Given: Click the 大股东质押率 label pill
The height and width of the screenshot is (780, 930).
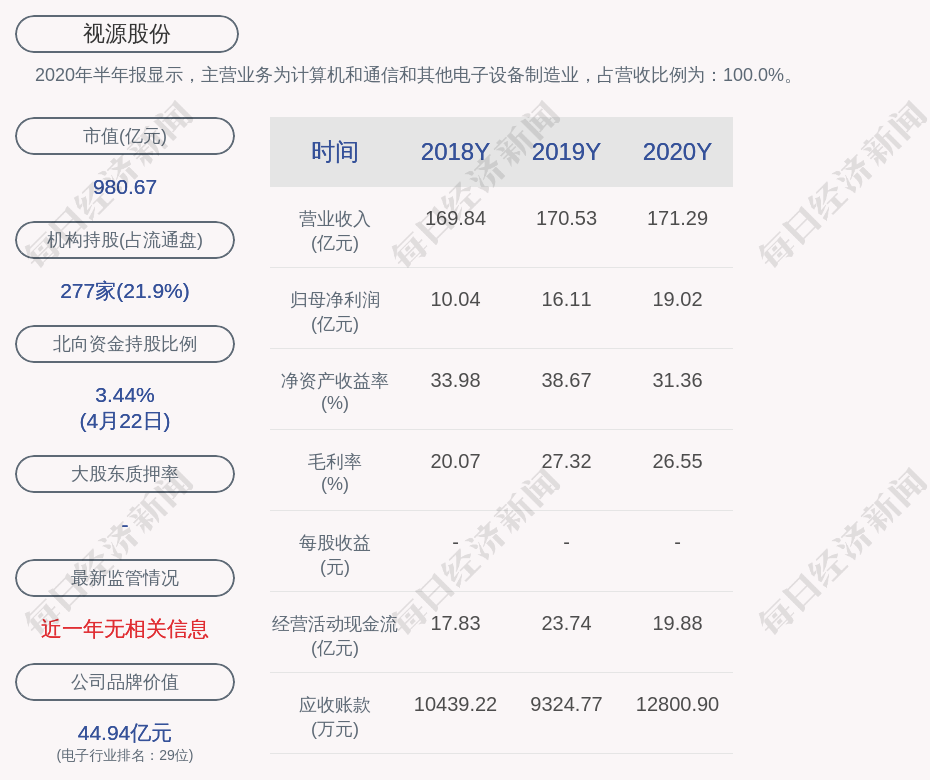Looking at the screenshot, I should click(x=125, y=473).
